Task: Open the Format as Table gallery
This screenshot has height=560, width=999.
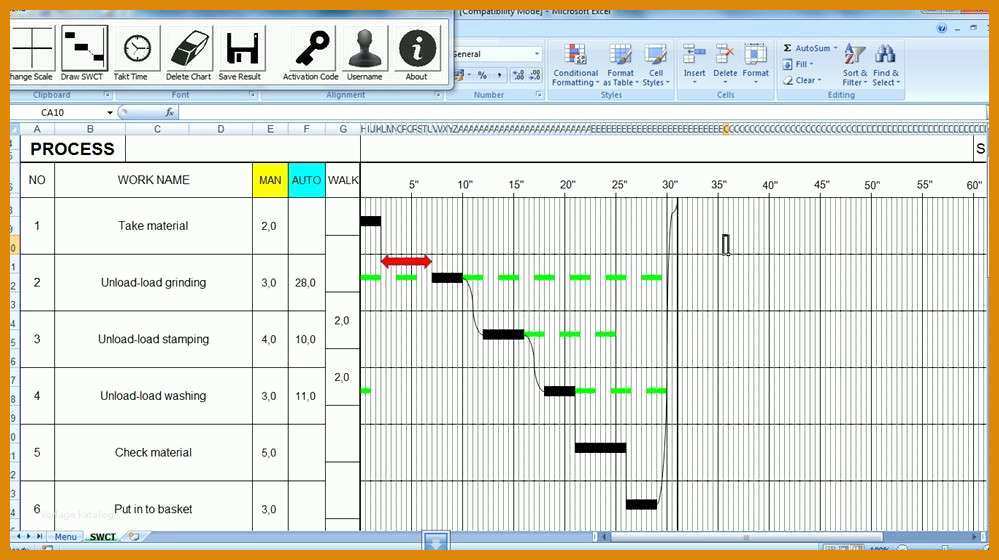Action: (x=620, y=64)
